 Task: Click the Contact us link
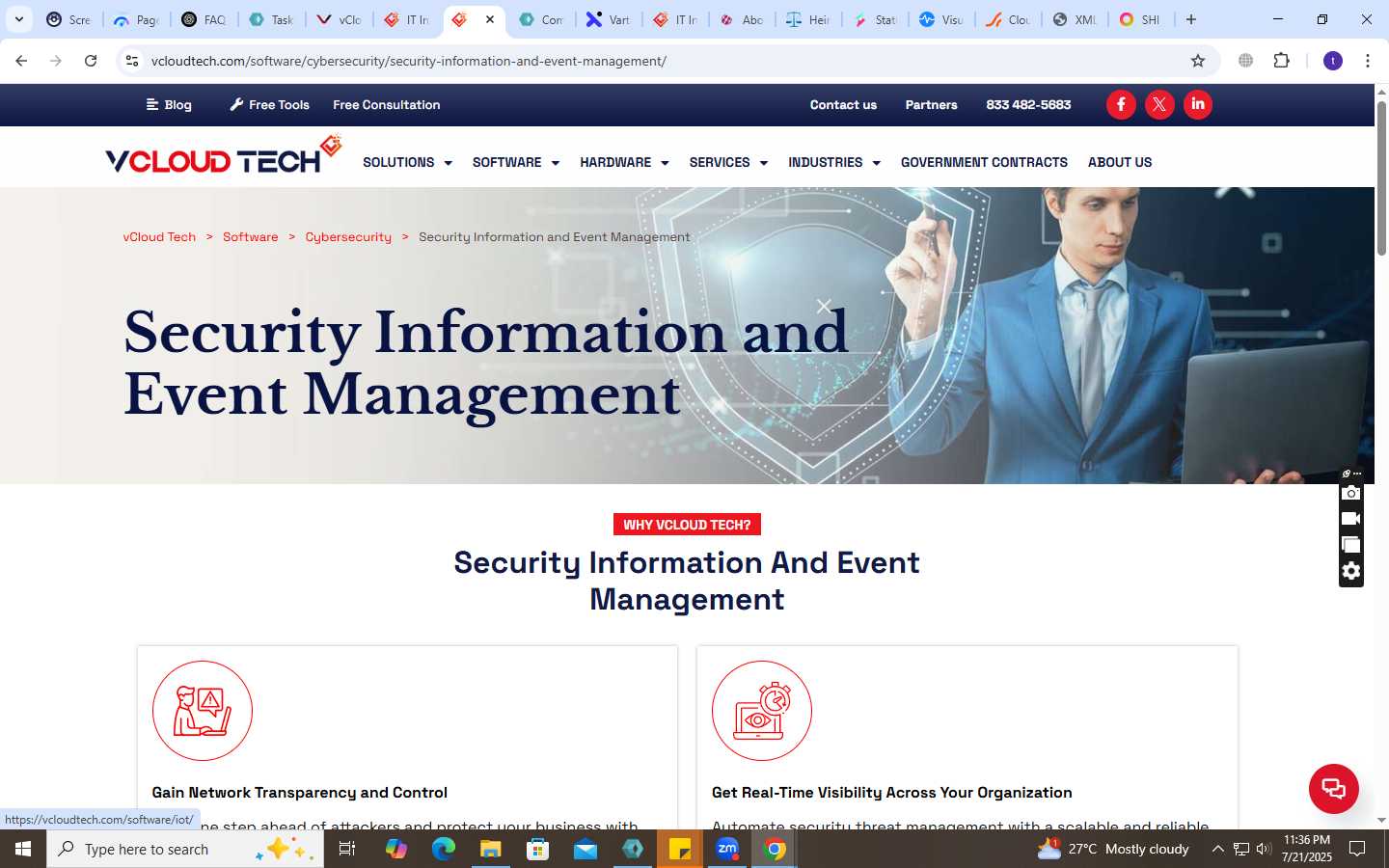(x=843, y=104)
